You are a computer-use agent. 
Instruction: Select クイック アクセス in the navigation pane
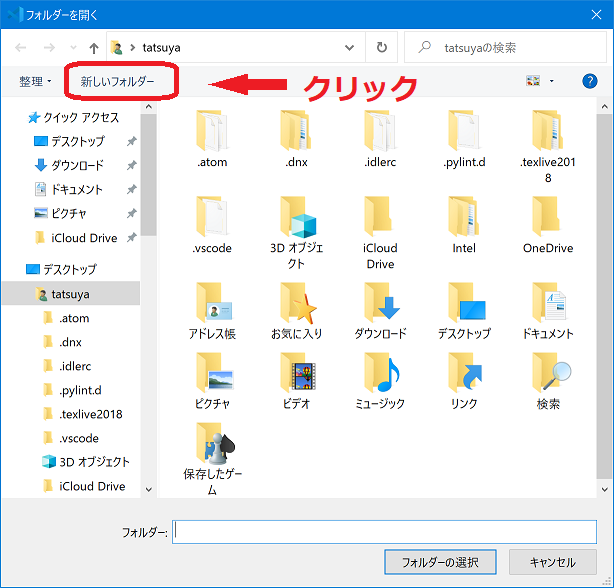click(73, 117)
